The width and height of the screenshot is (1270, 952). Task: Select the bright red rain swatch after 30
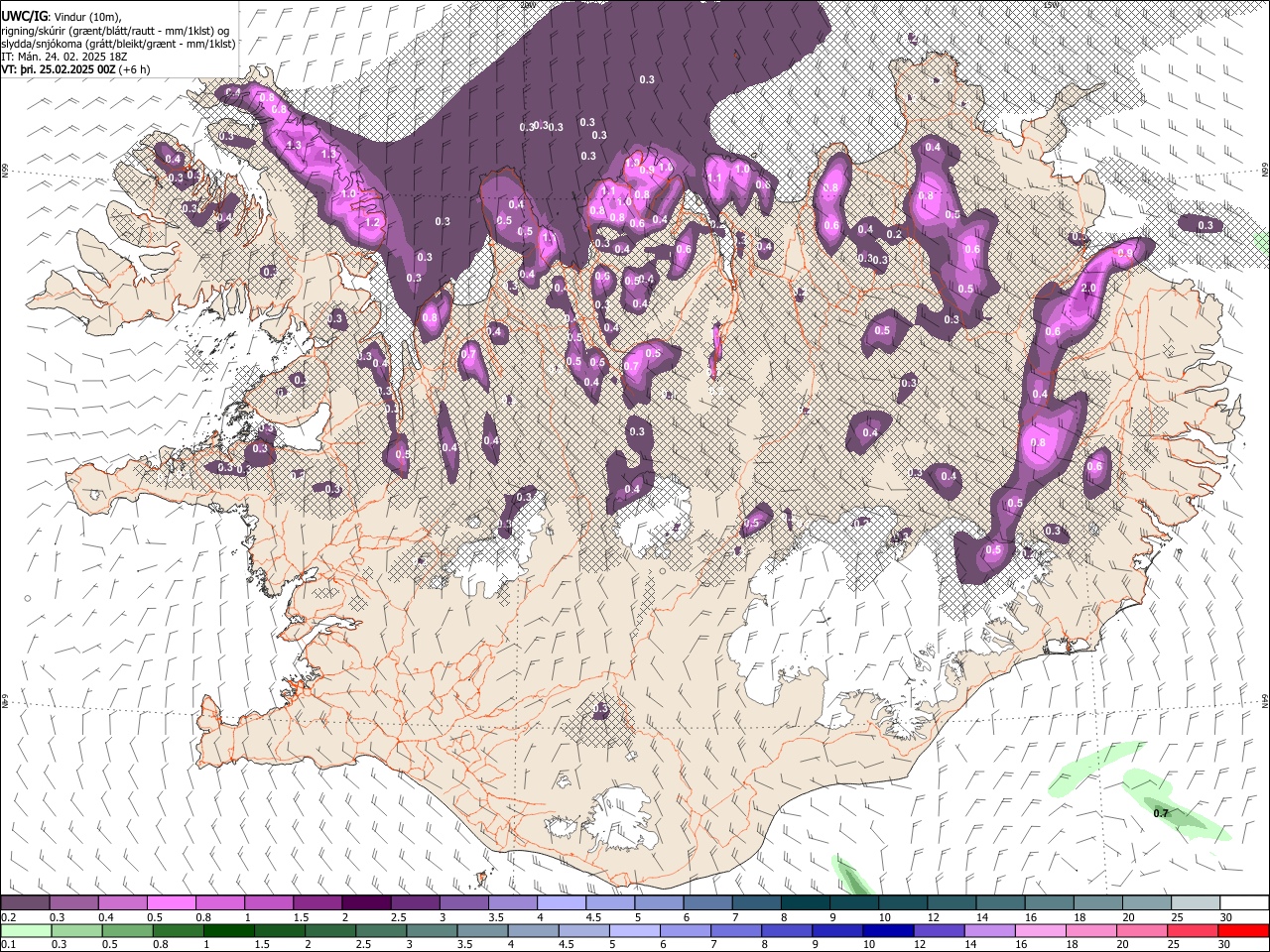(1244, 931)
